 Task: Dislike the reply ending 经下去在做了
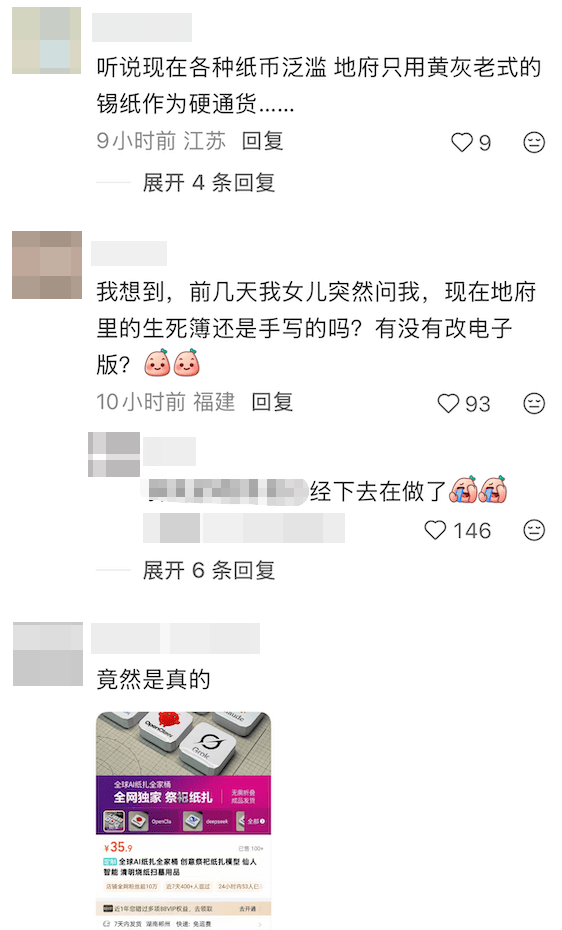tap(534, 530)
